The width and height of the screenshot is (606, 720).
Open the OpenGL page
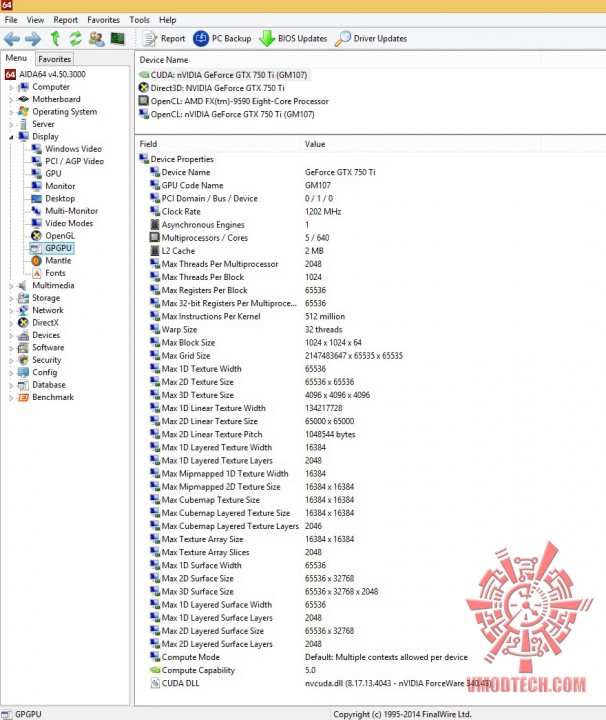coord(52,236)
